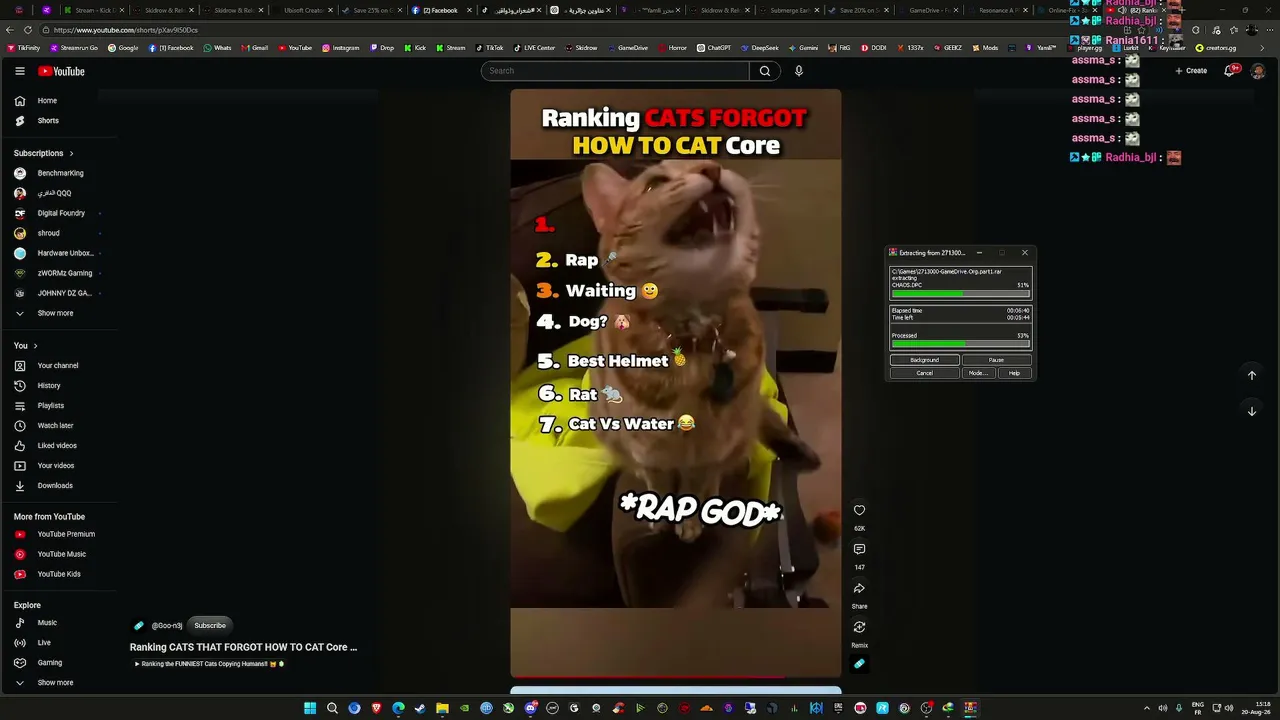1280x720 pixels.
Task: Open the sound thumbnail below Remix
Action: tap(859, 663)
